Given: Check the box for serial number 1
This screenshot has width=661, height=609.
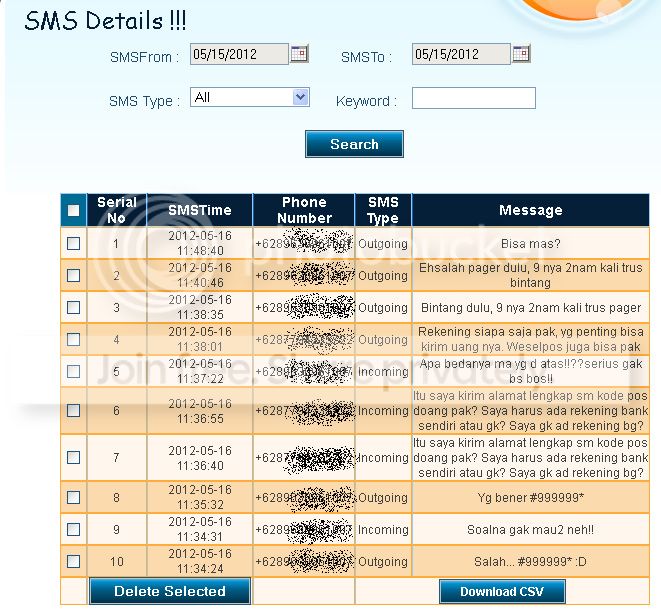Looking at the screenshot, I should coord(73,243).
